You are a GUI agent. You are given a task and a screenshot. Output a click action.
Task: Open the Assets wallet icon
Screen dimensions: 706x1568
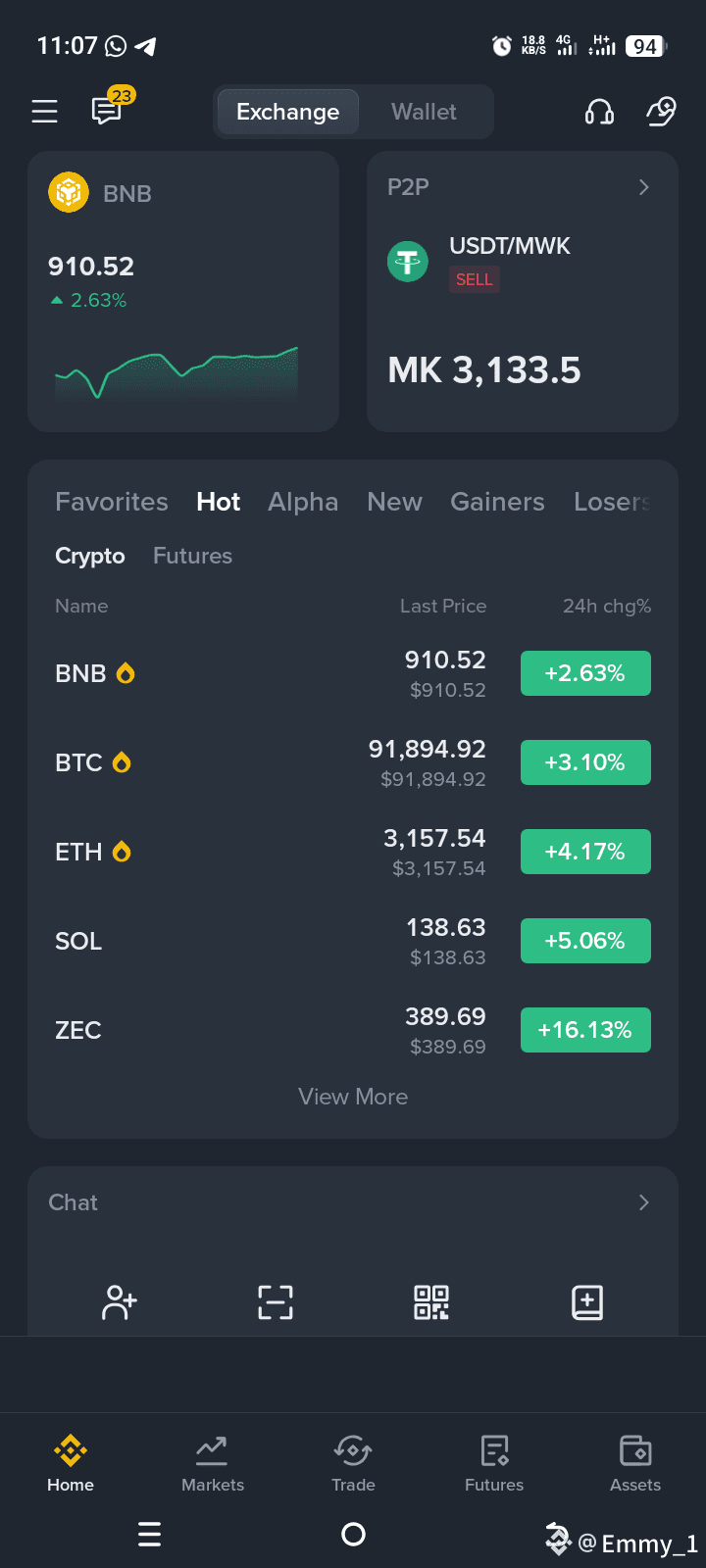tap(635, 1463)
